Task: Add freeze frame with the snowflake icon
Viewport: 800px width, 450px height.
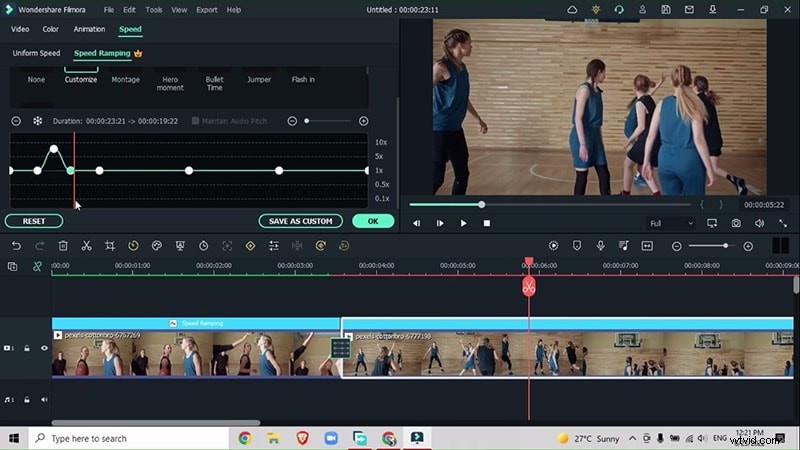Action: (38, 121)
